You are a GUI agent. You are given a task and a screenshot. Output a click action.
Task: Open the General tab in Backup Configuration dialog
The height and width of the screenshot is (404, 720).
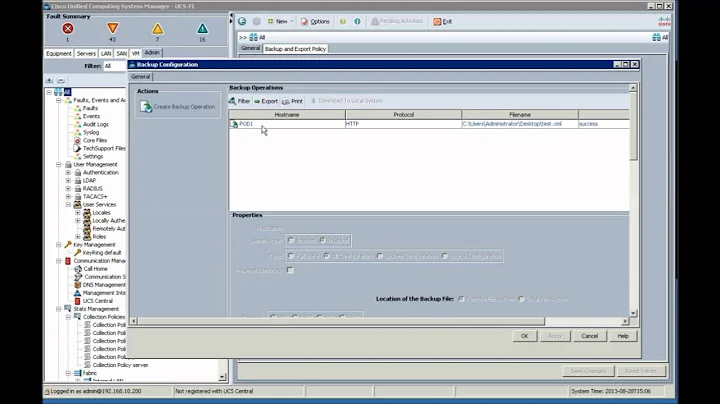click(141, 77)
